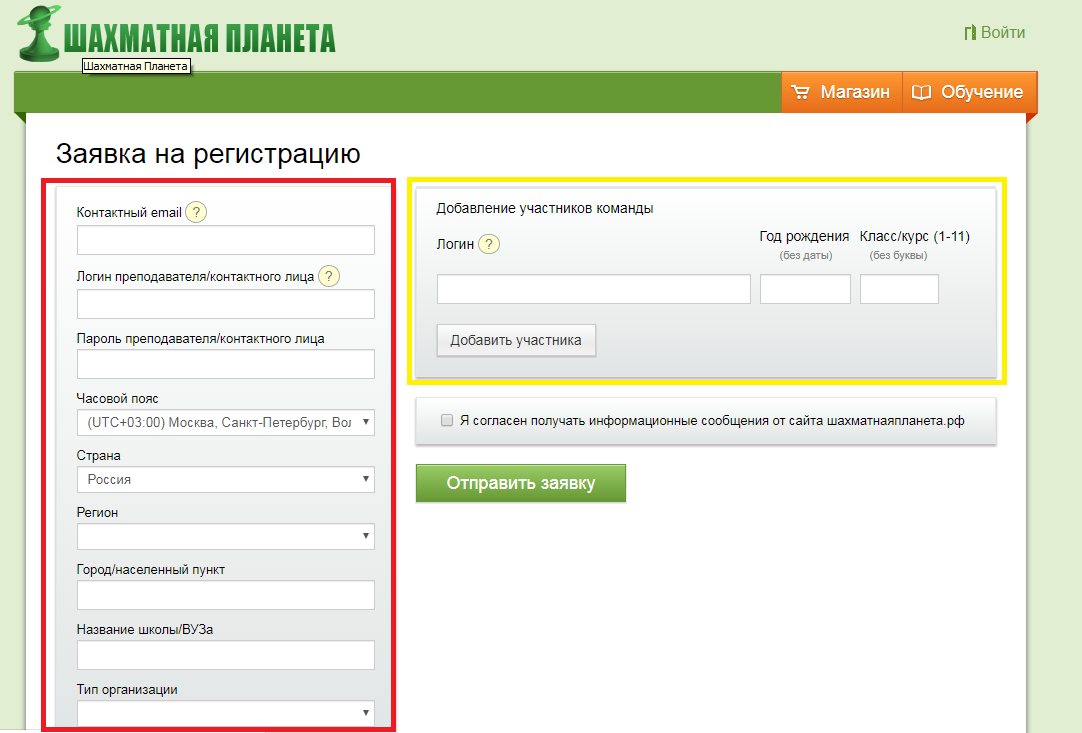
Task: Click the shopping cart icon for Магазин
Action: (800, 92)
